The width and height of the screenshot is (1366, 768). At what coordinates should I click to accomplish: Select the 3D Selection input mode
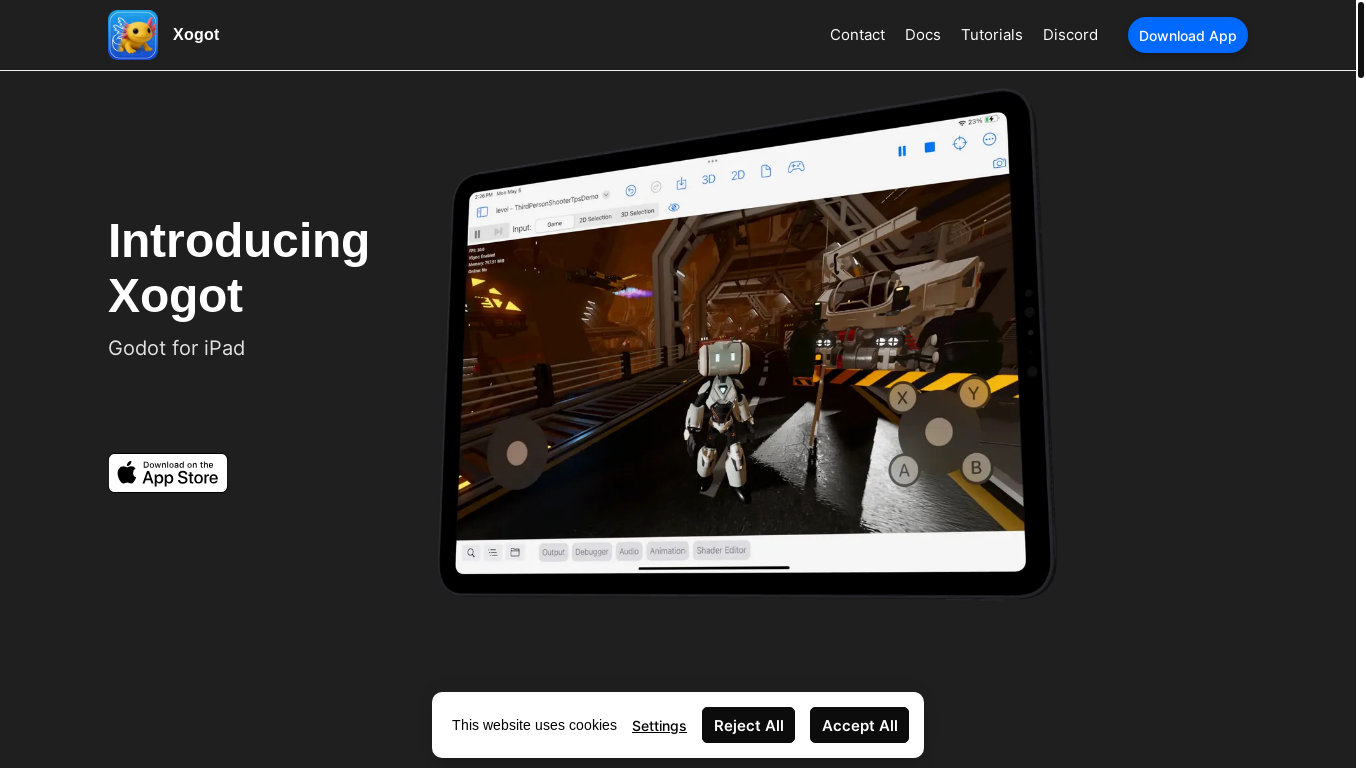pyautogui.click(x=637, y=212)
